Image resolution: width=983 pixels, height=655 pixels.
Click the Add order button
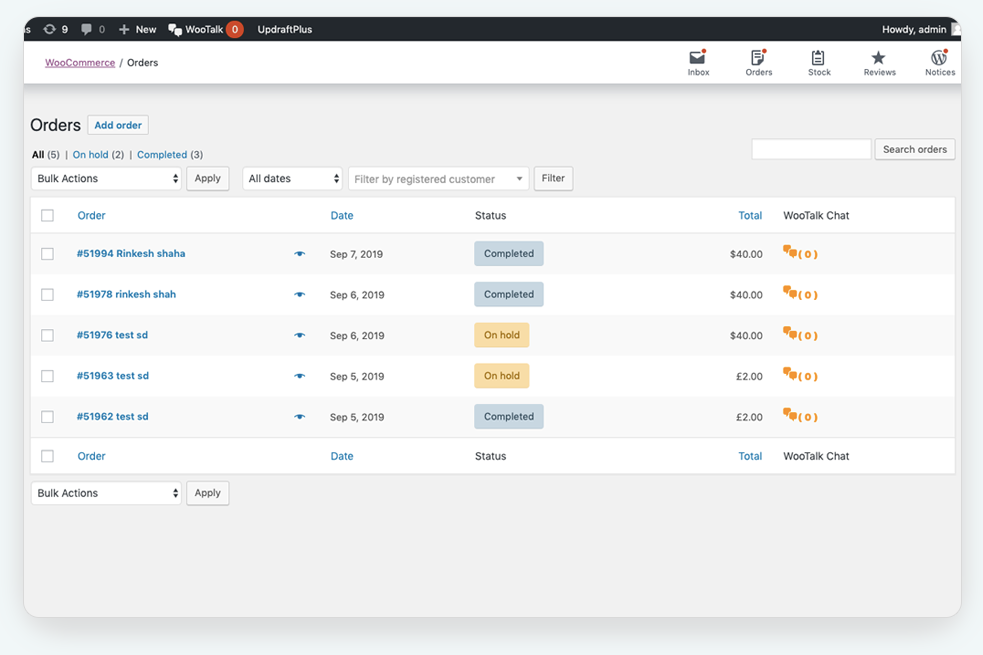117,124
